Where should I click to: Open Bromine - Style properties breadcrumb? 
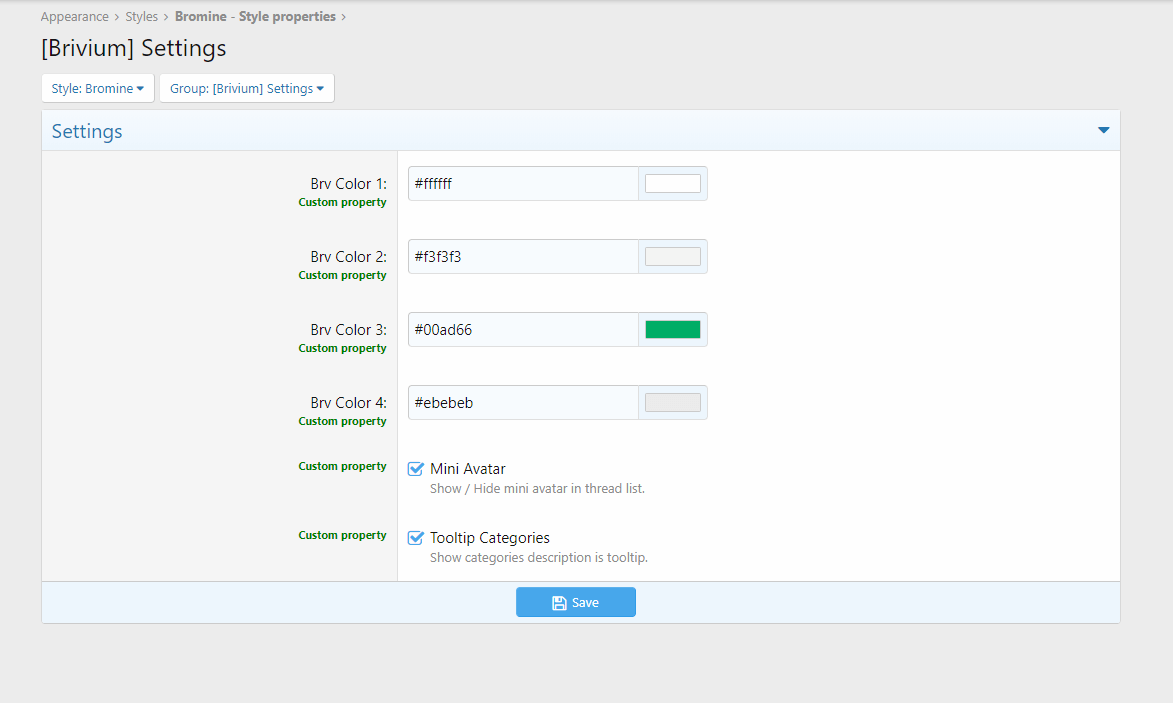click(254, 17)
